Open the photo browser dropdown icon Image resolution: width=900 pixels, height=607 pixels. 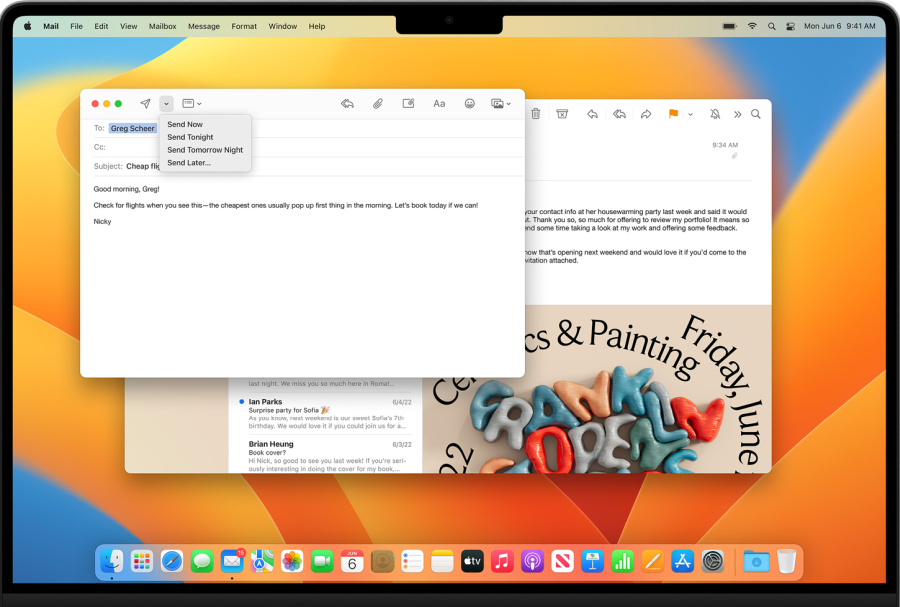501,103
